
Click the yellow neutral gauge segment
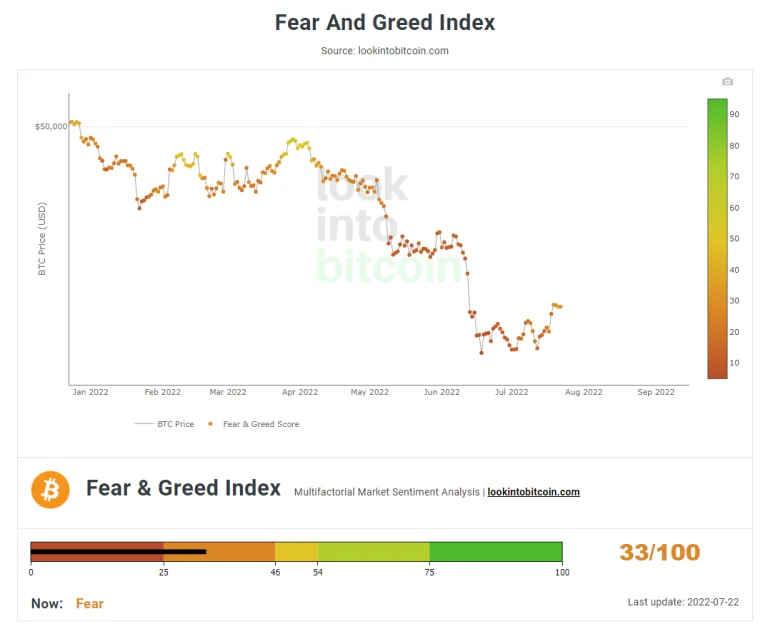[x=296, y=552]
